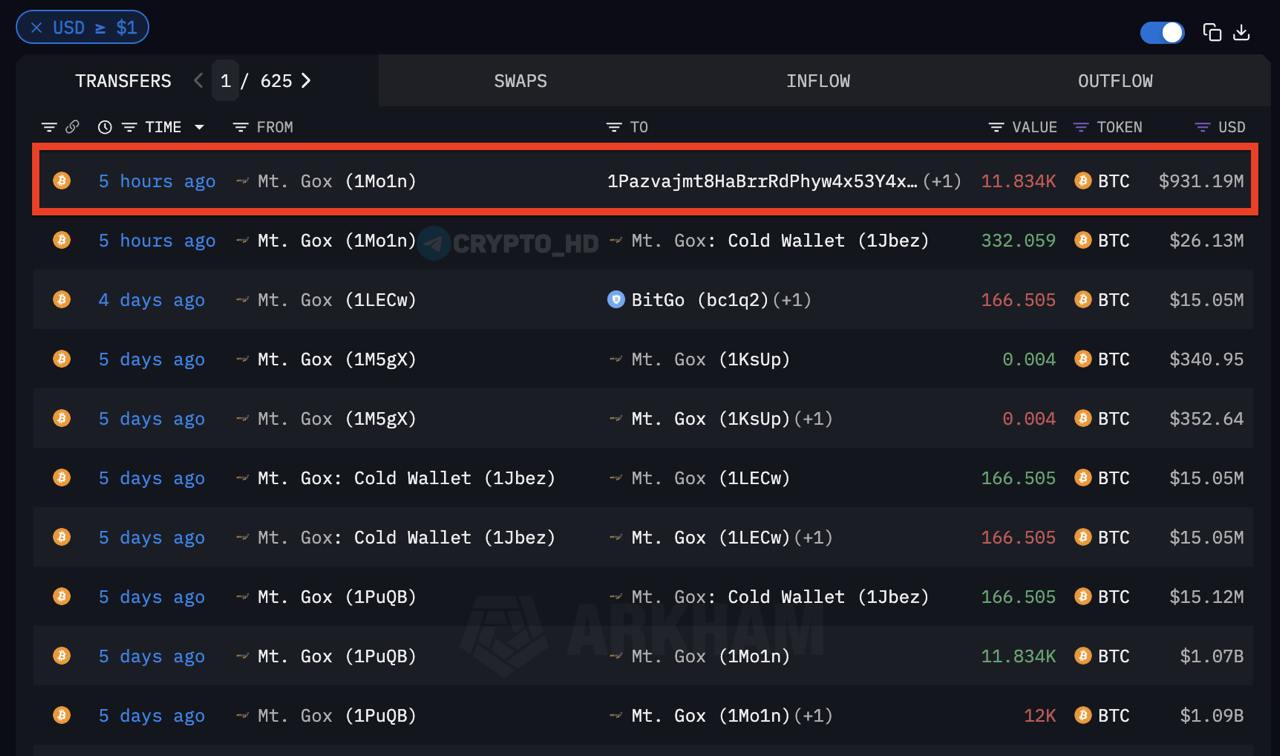Click the $15.12M USD amount

click(1207, 597)
